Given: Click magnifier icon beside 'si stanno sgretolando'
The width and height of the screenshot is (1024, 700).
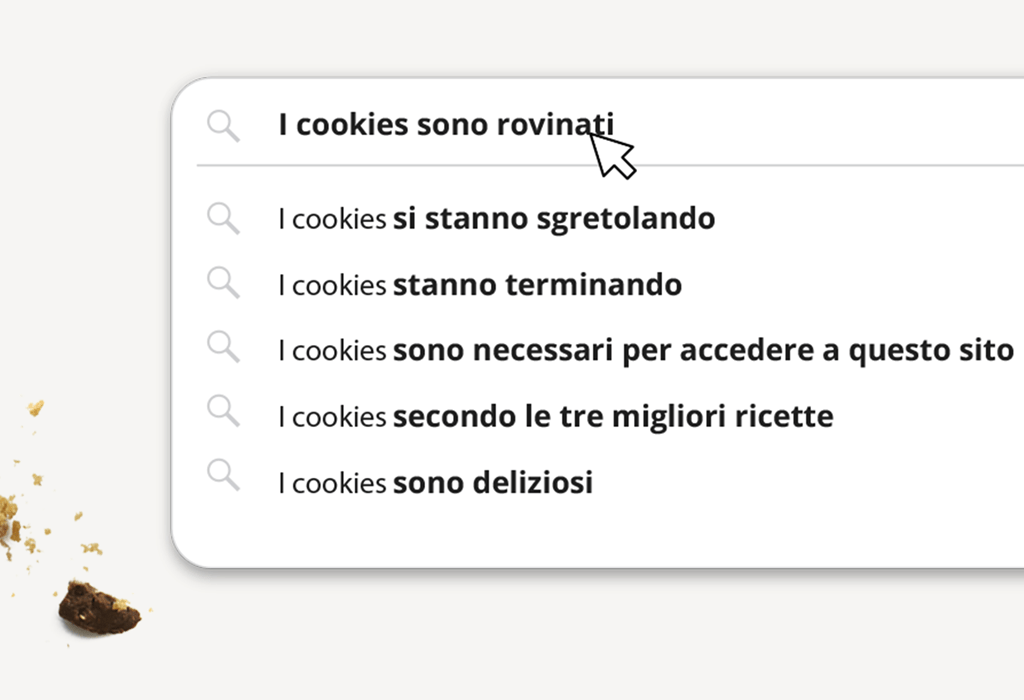Looking at the screenshot, I should click(223, 218).
